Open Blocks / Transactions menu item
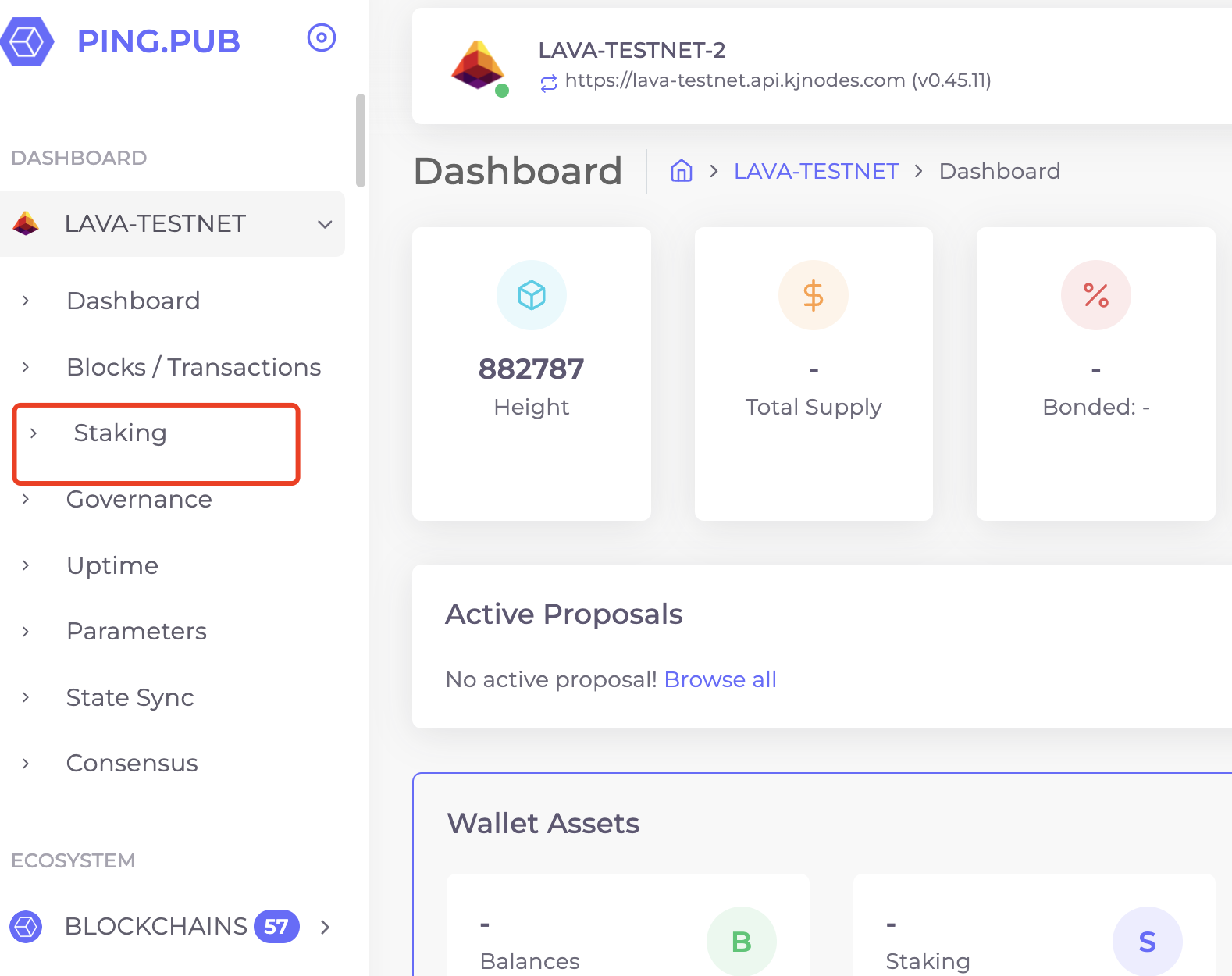The image size is (1232, 976). click(194, 367)
